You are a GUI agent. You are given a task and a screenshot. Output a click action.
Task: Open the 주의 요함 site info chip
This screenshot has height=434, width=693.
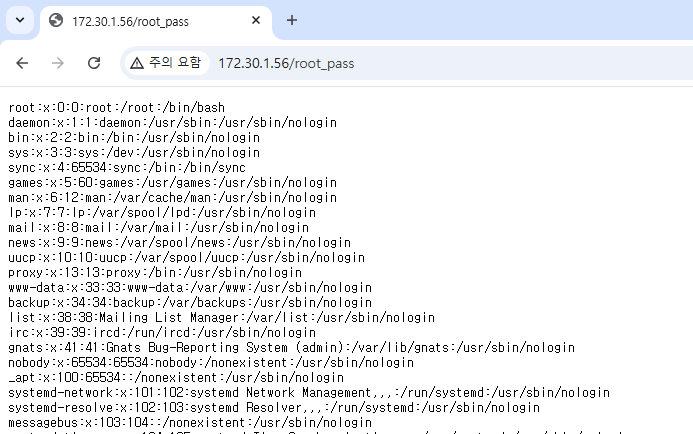[165, 63]
